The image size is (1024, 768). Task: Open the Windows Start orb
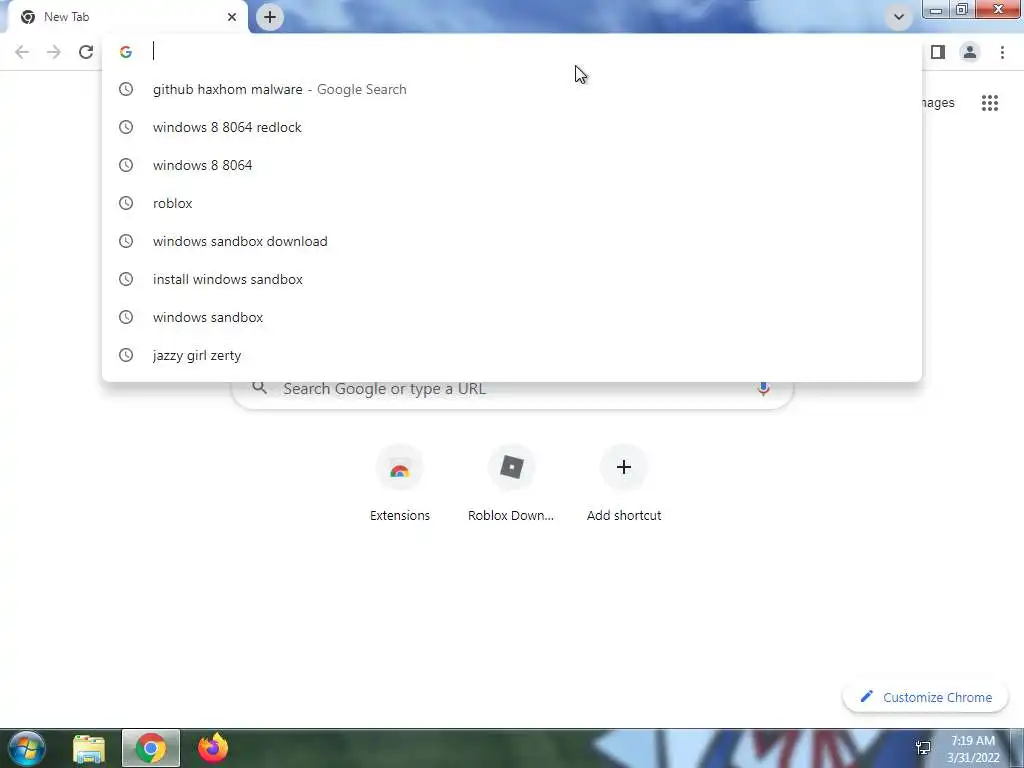click(27, 748)
